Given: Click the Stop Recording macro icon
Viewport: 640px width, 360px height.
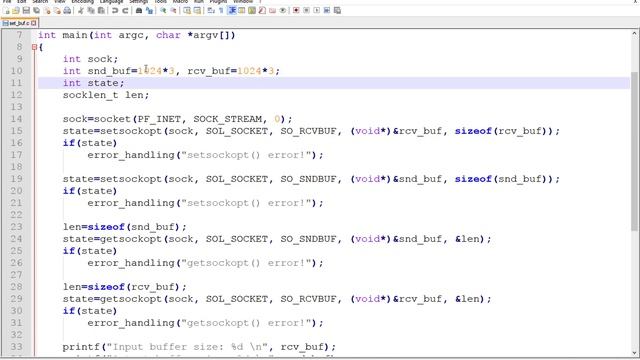Looking at the screenshot, I should 306,10.
